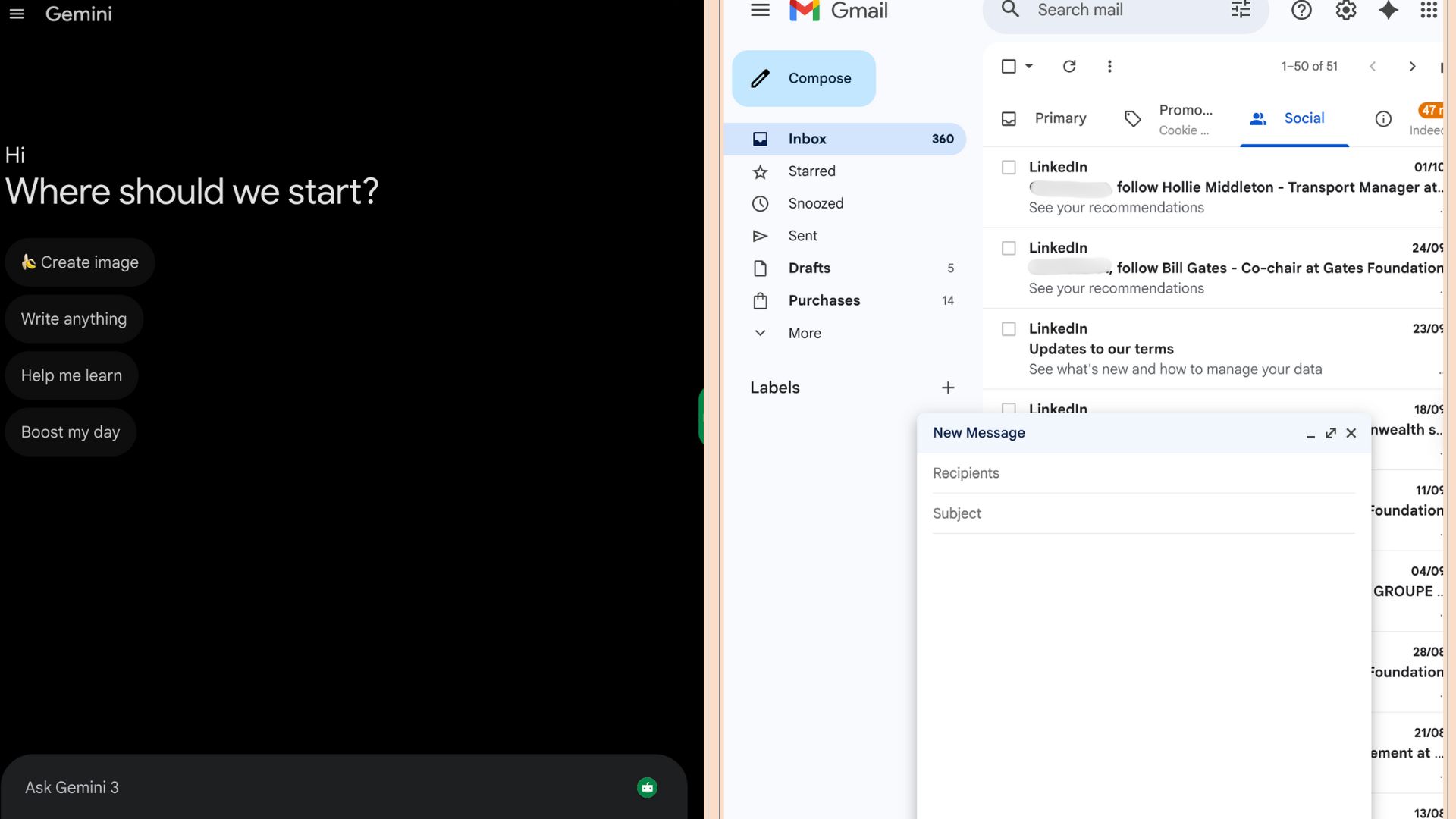Refresh the inbox
This screenshot has height=819, width=1456.
coord(1069,67)
